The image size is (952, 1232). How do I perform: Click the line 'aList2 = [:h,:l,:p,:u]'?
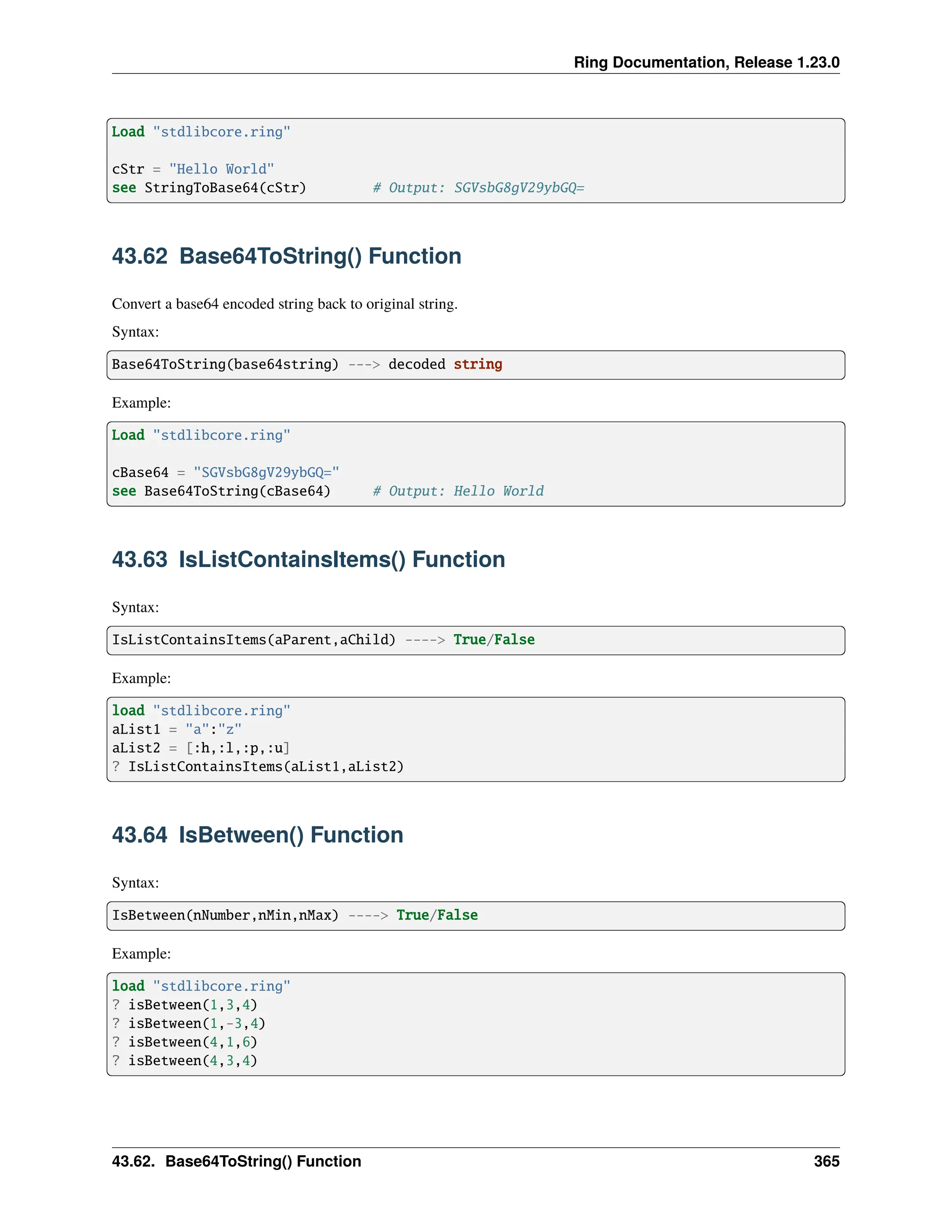coord(201,748)
